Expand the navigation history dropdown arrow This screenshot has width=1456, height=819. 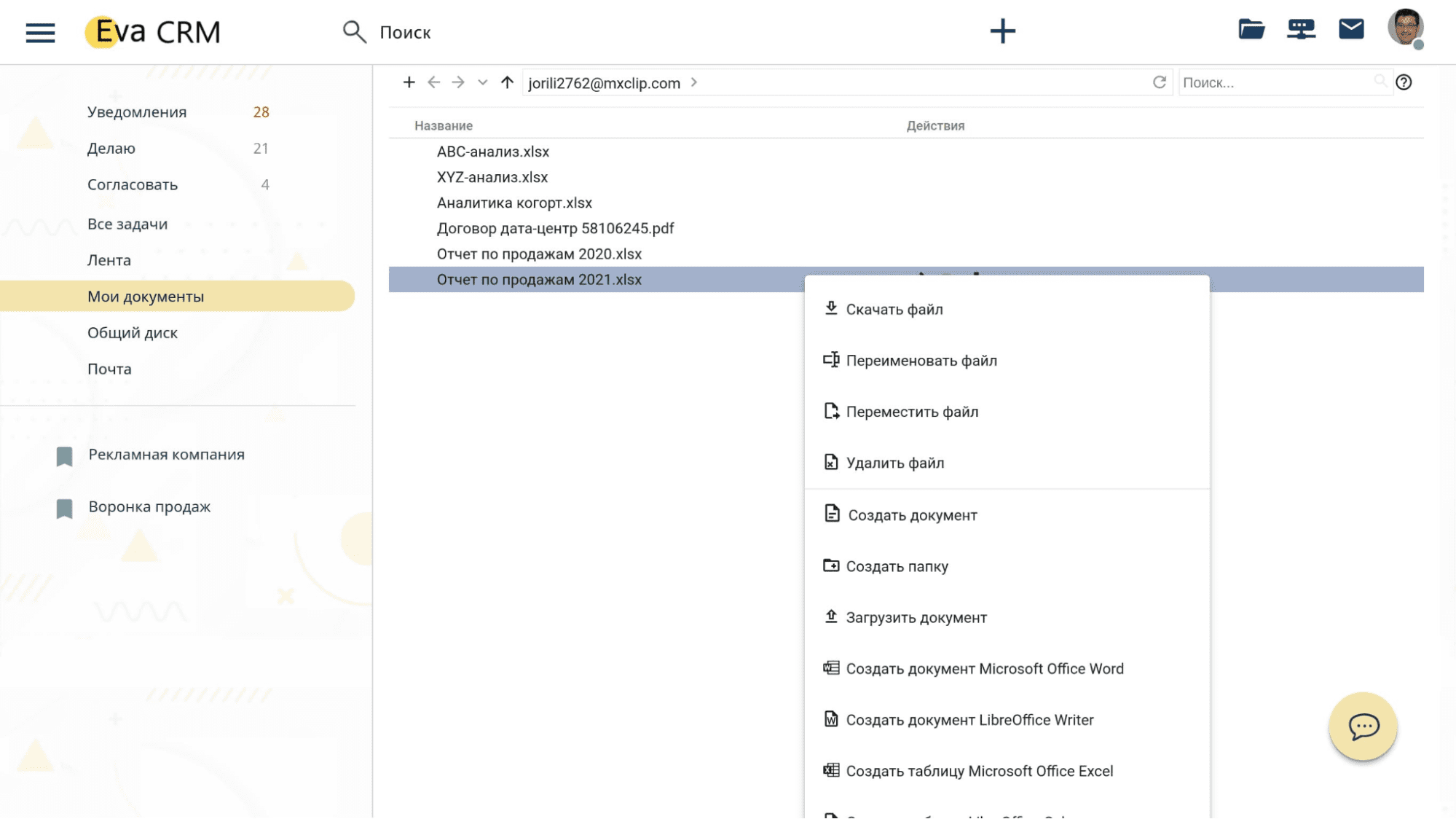point(482,82)
